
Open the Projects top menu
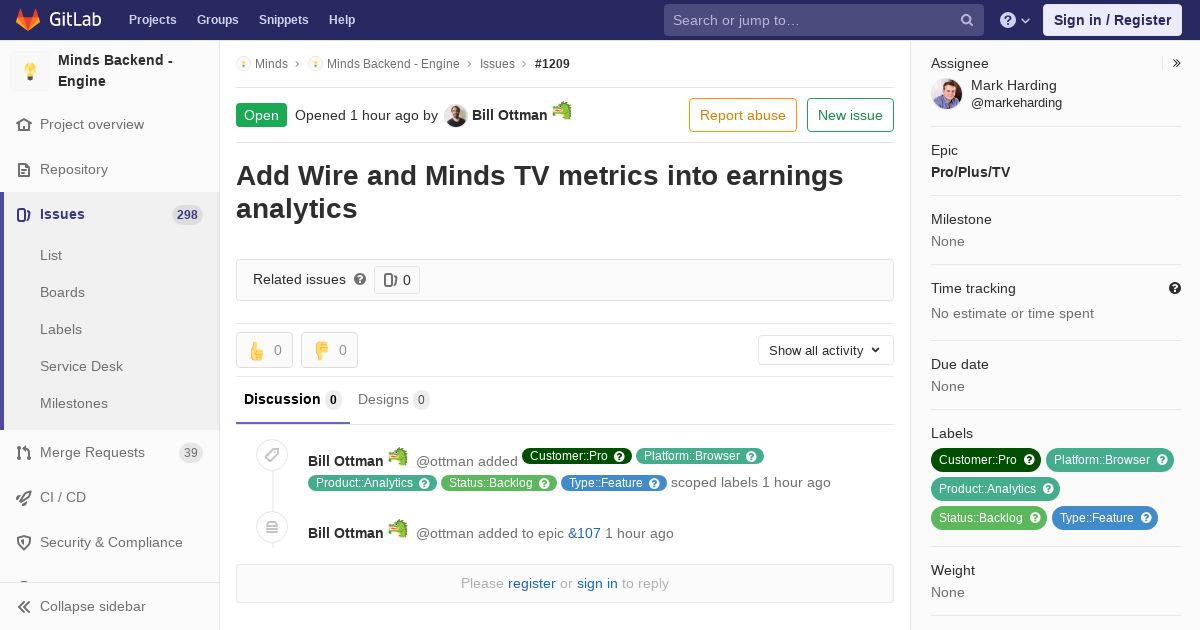click(153, 20)
